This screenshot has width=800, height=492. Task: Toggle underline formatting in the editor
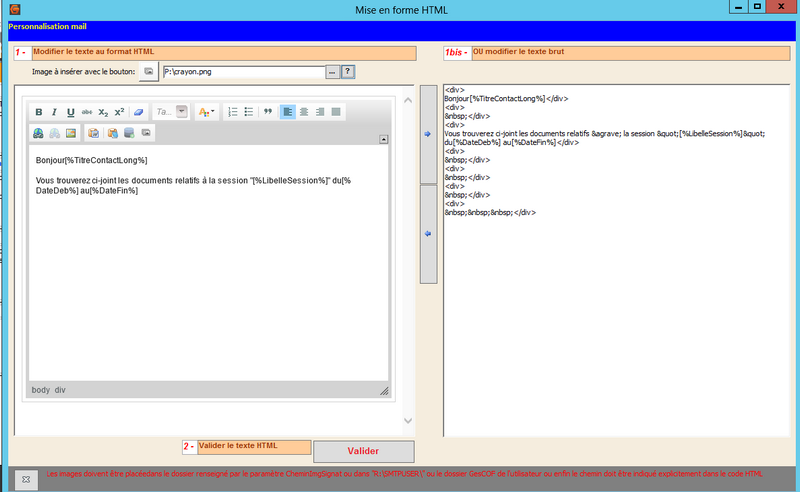tap(71, 112)
